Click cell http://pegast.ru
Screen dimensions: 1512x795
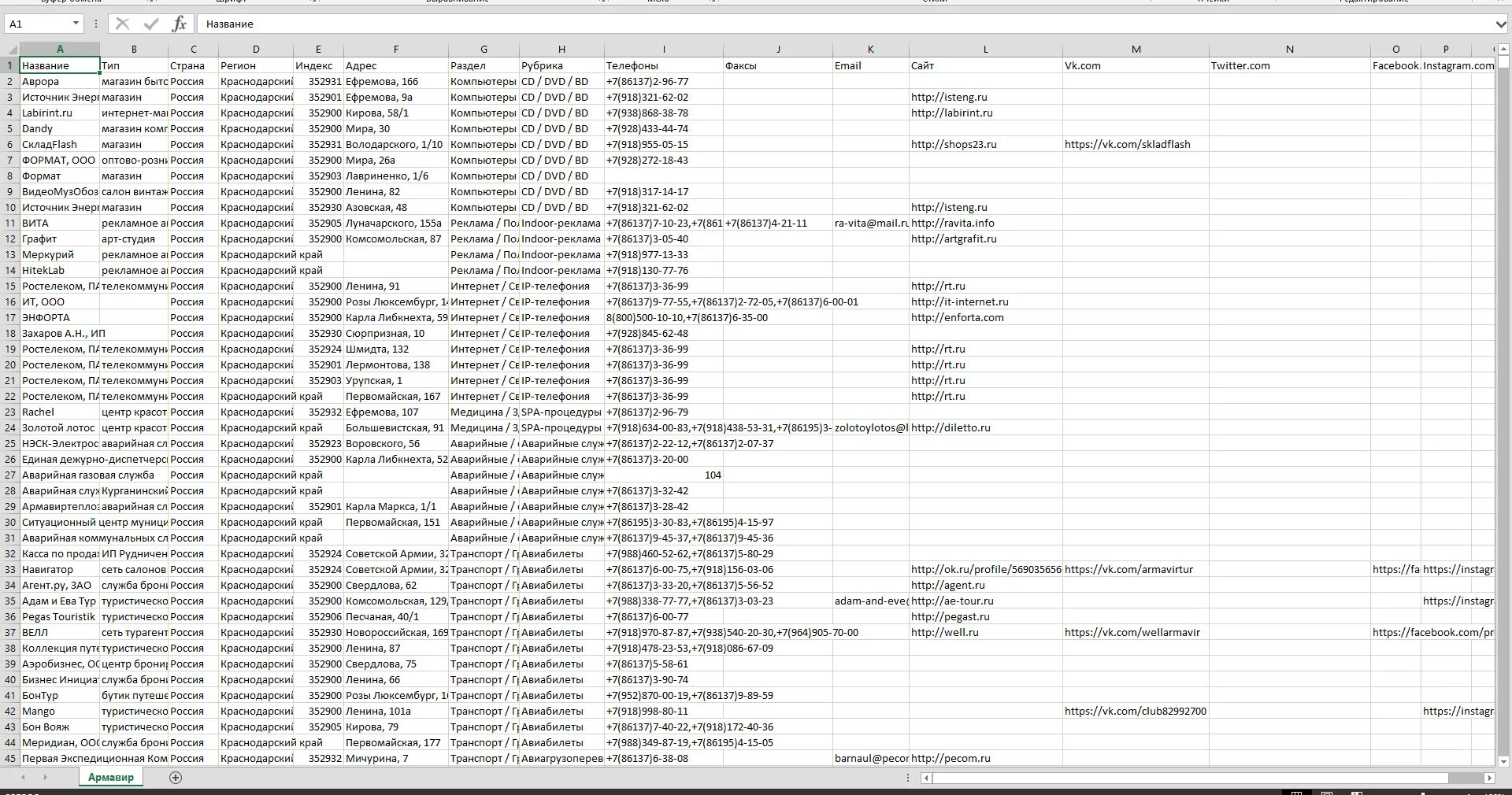pyautogui.click(x=986, y=617)
